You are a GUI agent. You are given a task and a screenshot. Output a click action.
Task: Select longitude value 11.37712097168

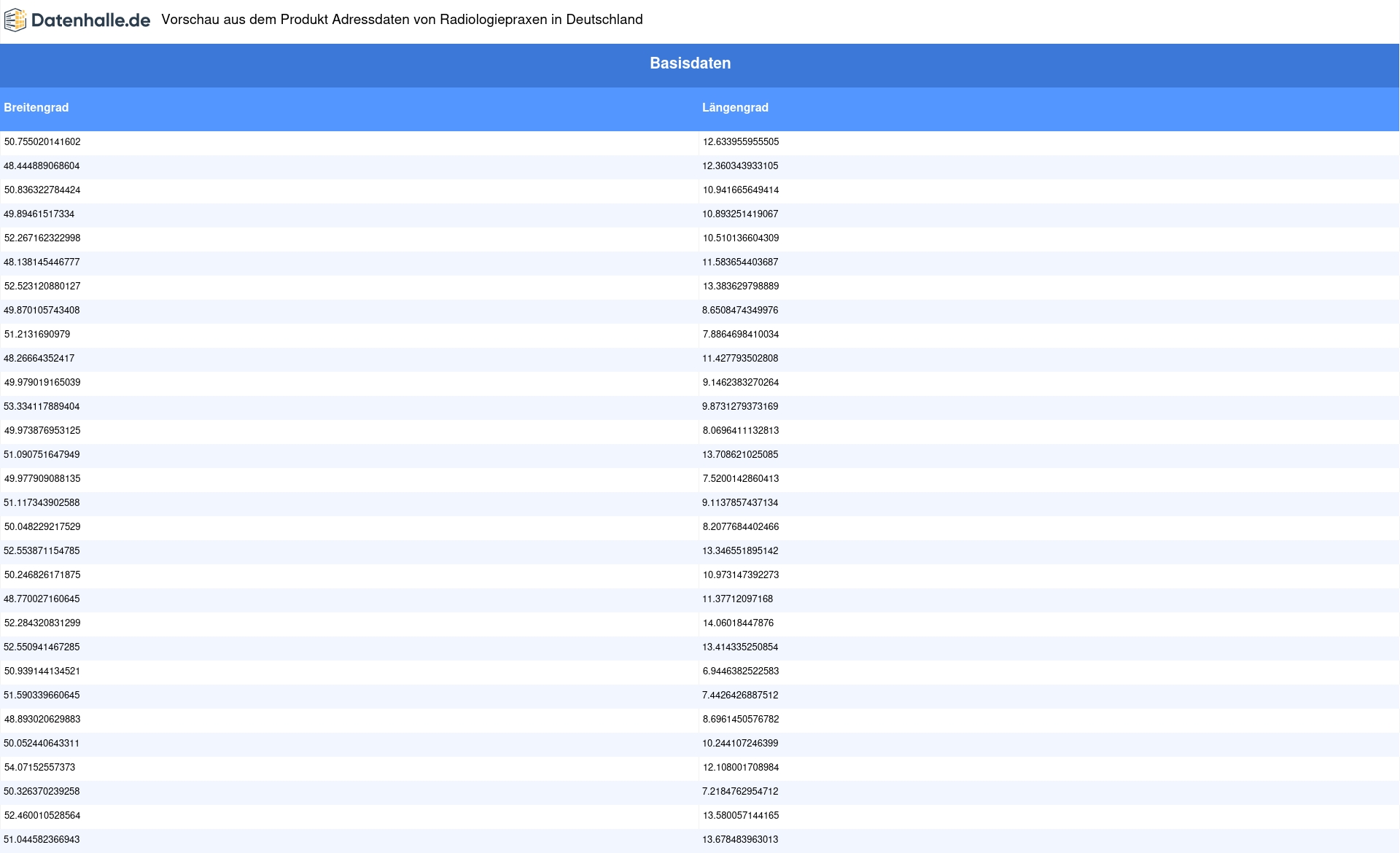click(x=738, y=599)
